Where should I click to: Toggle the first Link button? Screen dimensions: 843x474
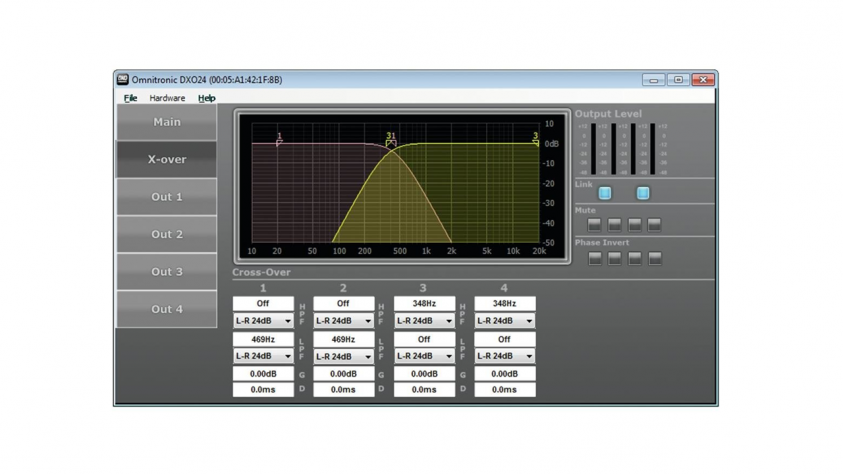click(605, 193)
